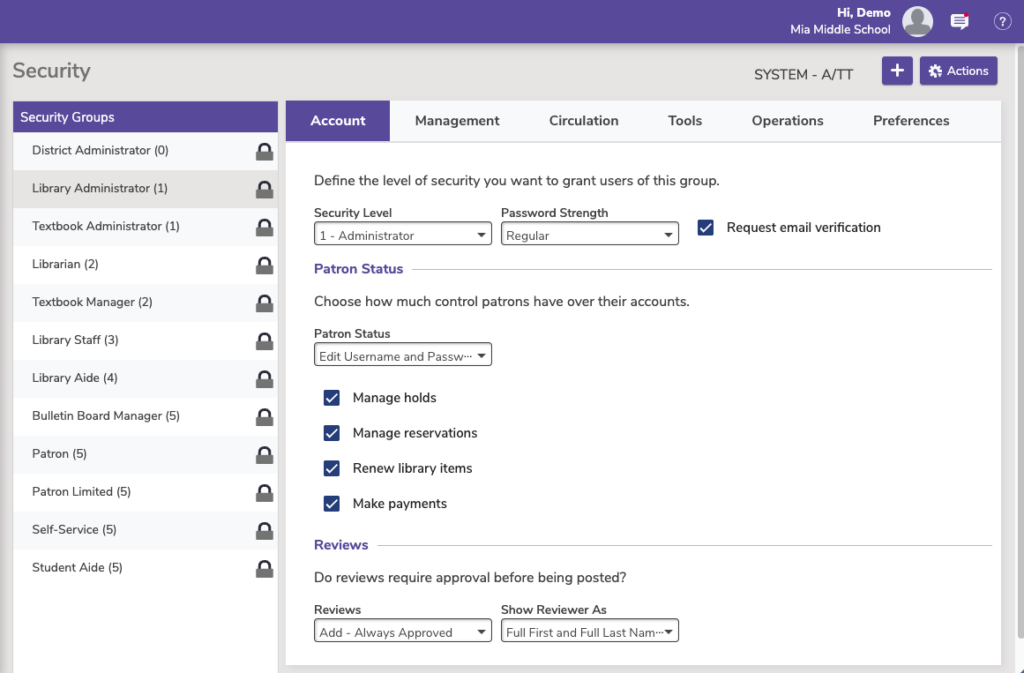Viewport: 1024px width, 673px height.
Task: Open the messages chat icon
Action: (960, 21)
